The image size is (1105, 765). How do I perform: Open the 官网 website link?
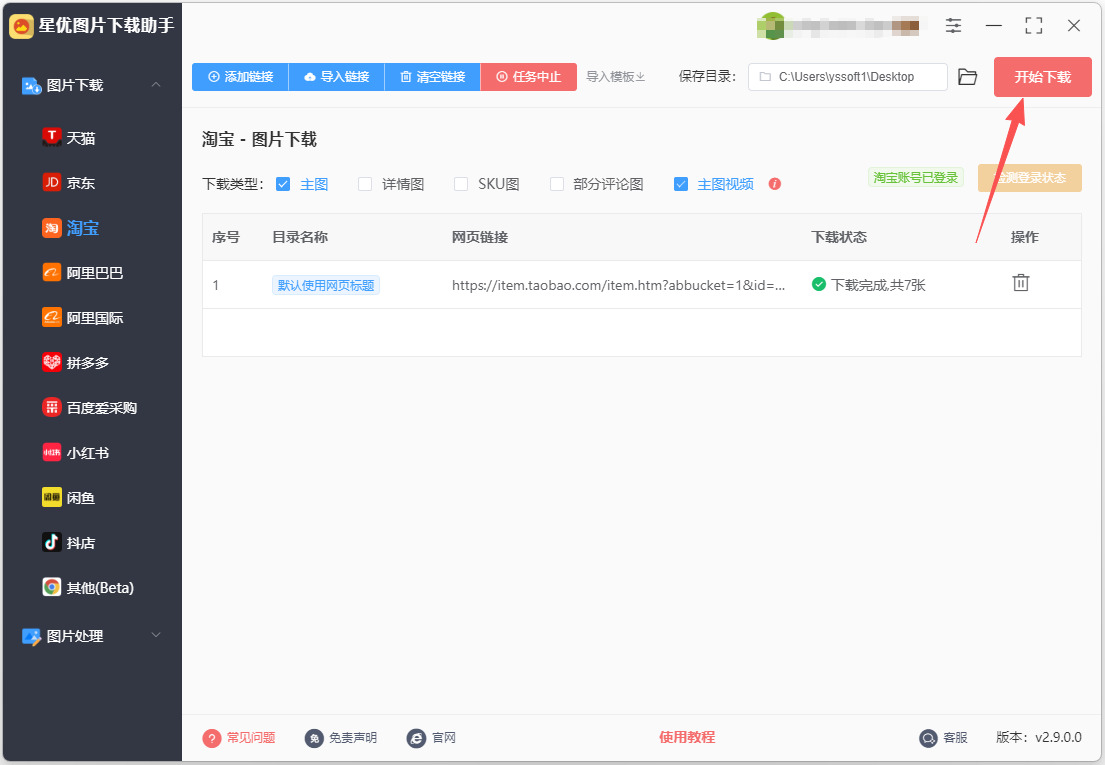[431, 738]
